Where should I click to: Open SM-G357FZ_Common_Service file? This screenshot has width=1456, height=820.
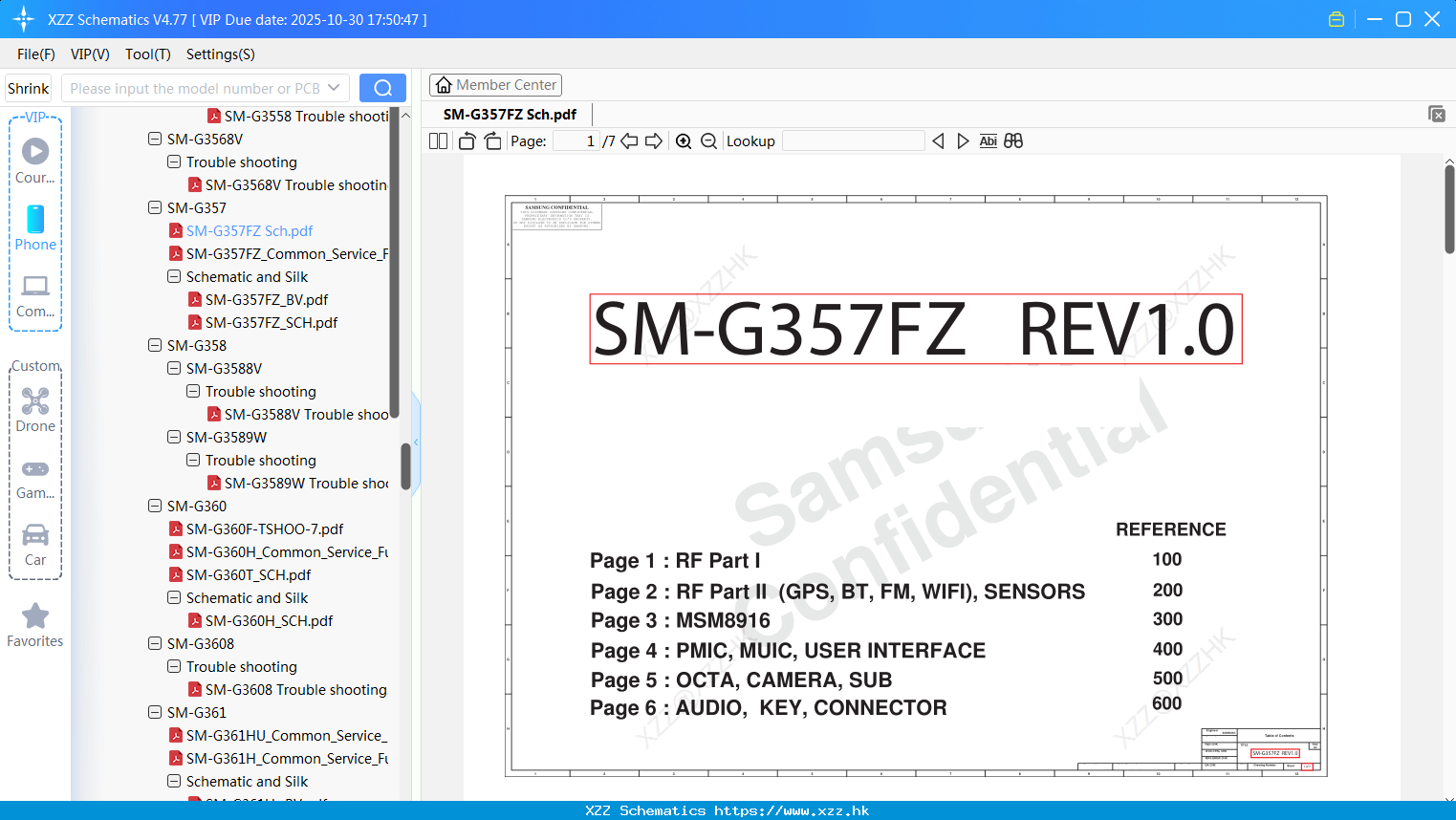[278, 253]
